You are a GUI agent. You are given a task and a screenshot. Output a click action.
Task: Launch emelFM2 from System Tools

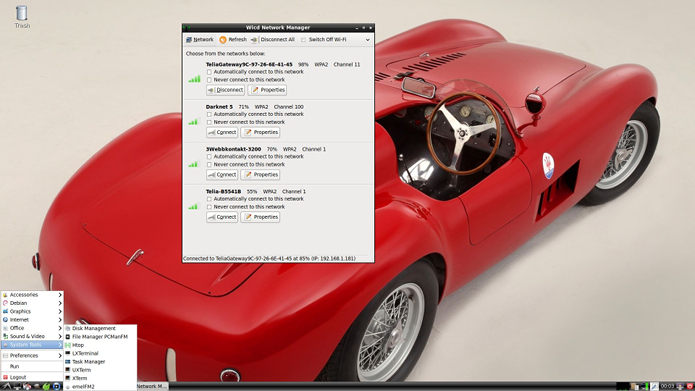[100, 387]
